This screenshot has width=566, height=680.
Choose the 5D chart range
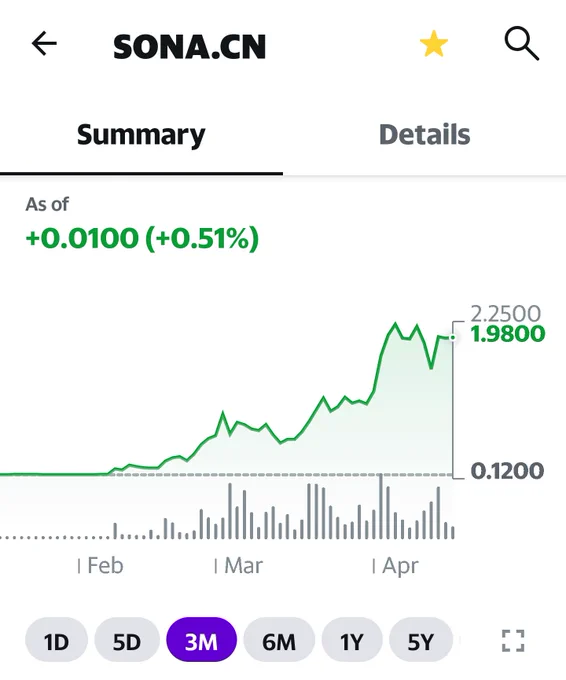coord(127,641)
